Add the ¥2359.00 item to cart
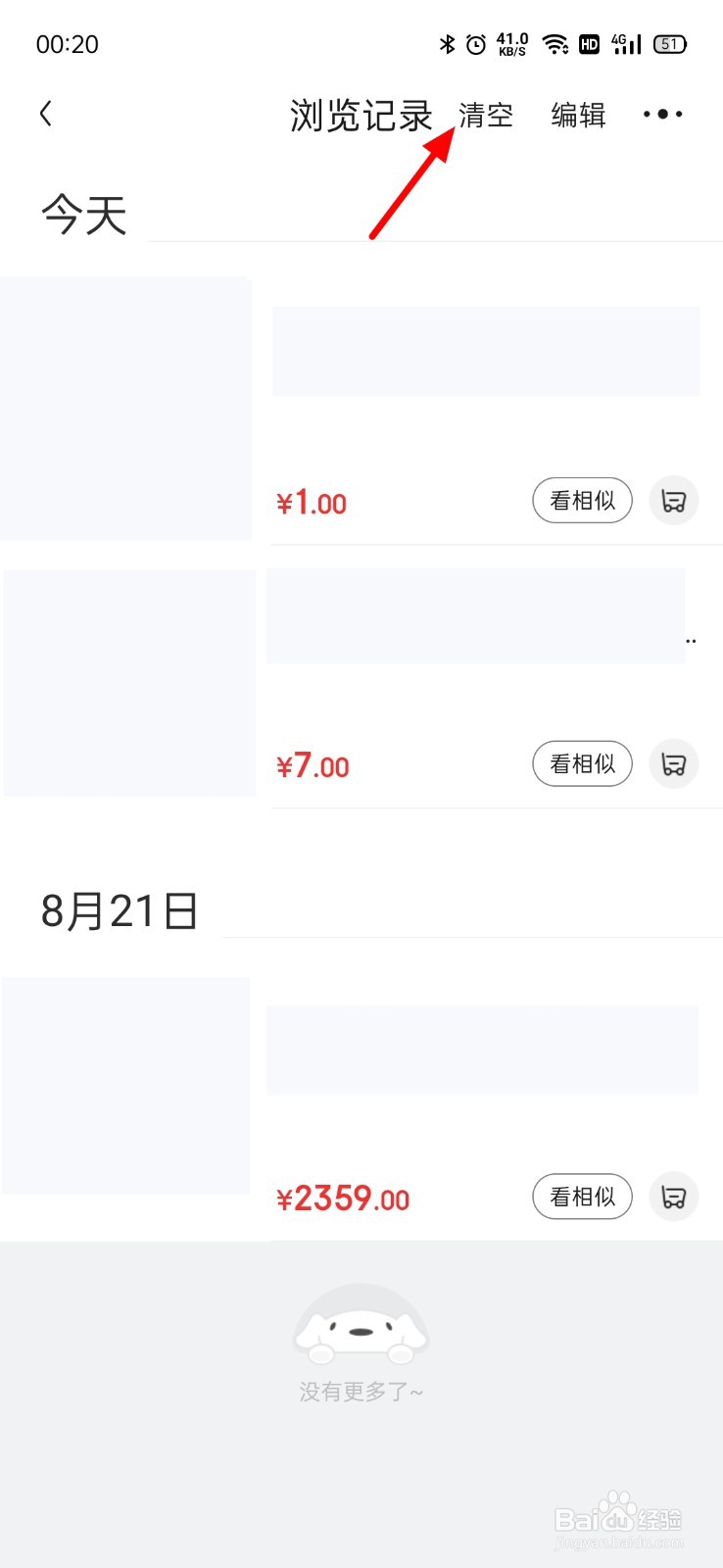This screenshot has width=723, height=1568. point(674,1197)
